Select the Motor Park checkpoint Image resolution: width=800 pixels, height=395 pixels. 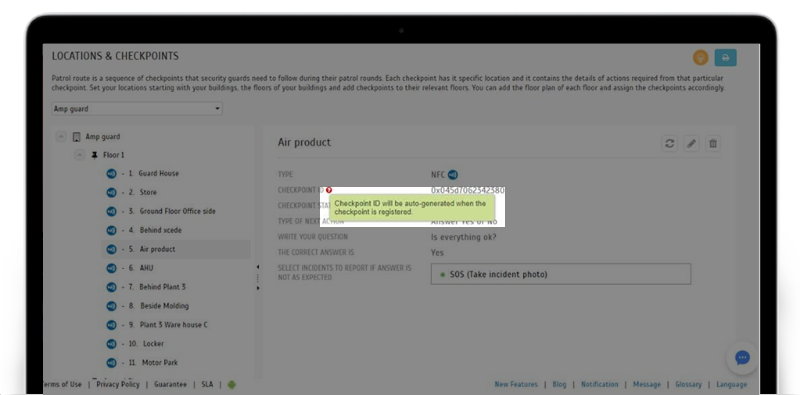(160, 362)
